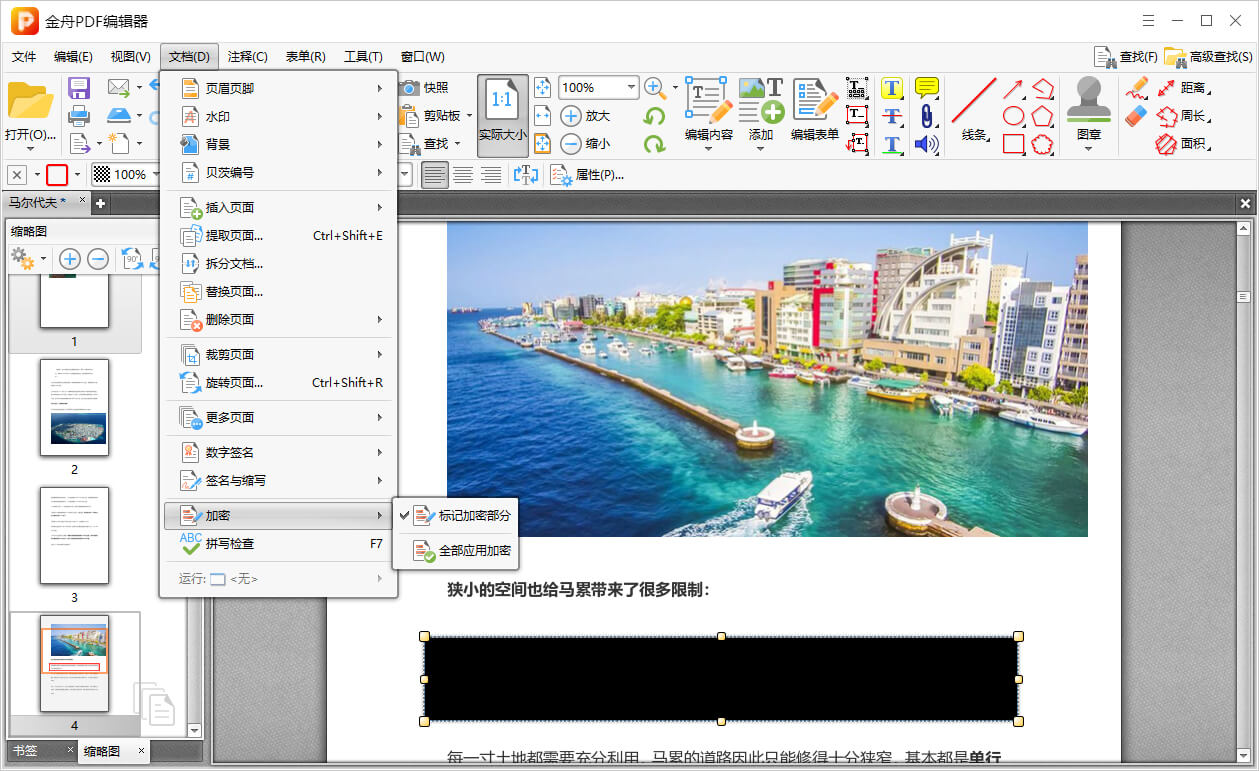Click the red stroke color swatch
Image resolution: width=1259 pixels, height=771 pixels.
[57, 175]
